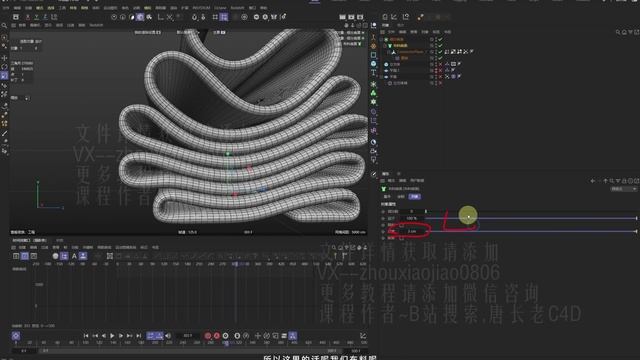
Task: Click the up arrow in Attribute Manager
Action: 606,180
